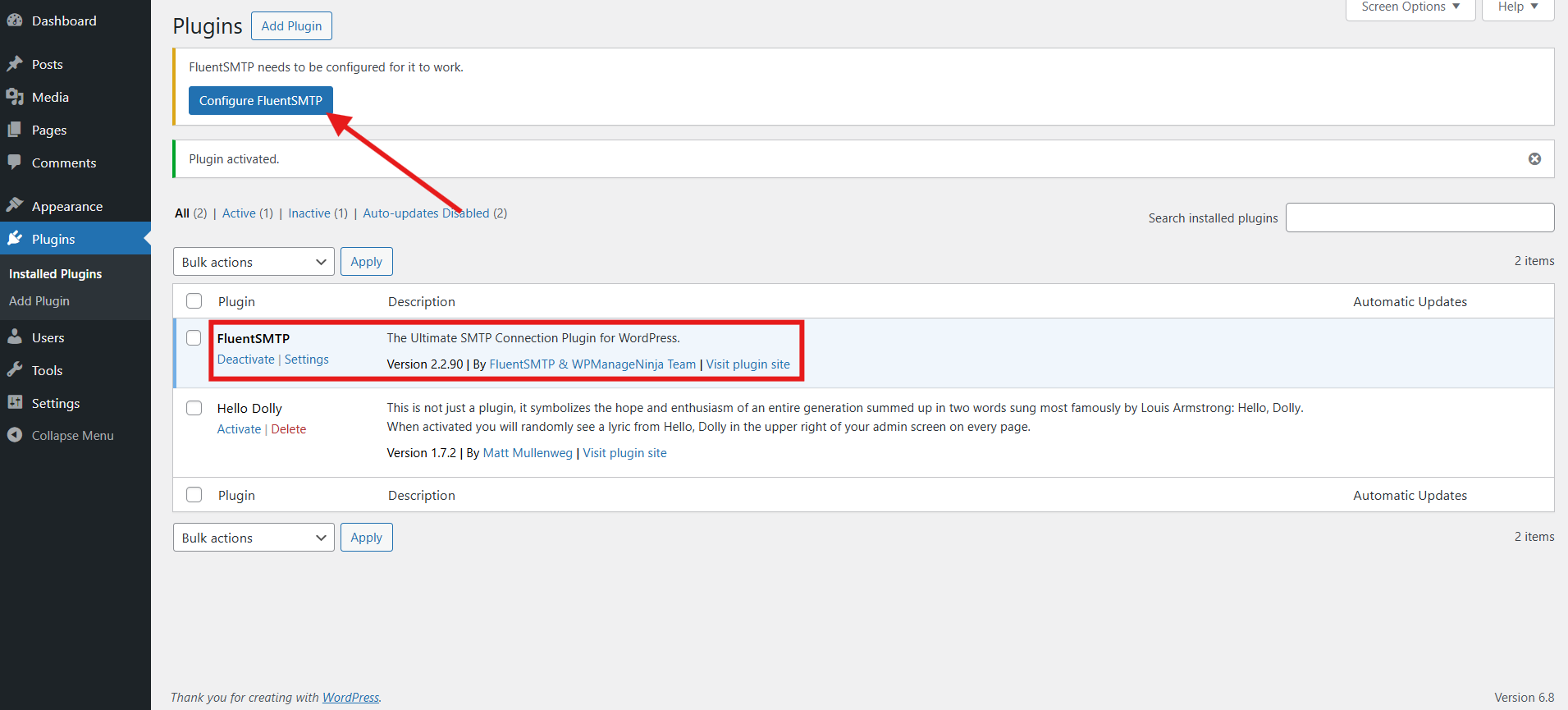
Task: Filter plugins by Inactive
Action: [309, 213]
